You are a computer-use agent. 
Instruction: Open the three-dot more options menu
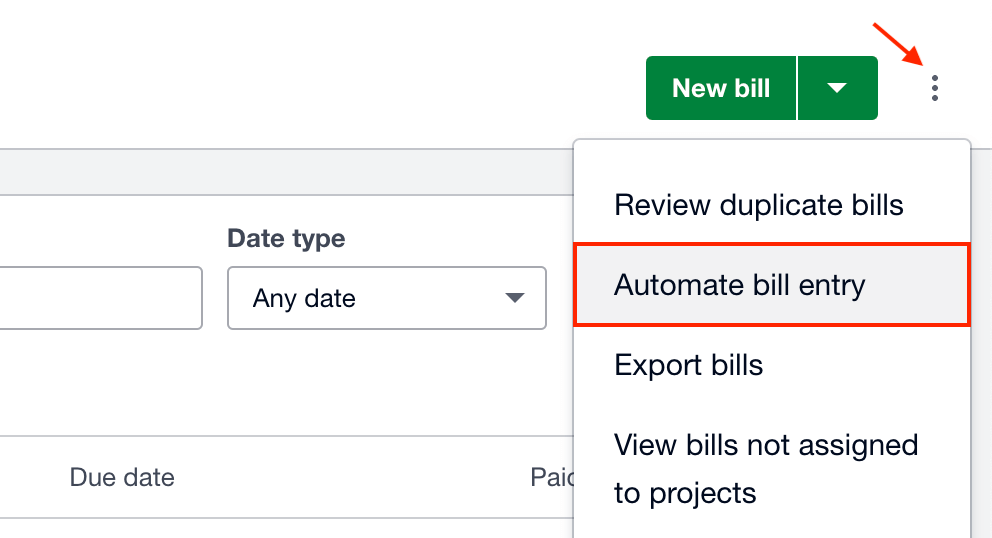point(934,88)
